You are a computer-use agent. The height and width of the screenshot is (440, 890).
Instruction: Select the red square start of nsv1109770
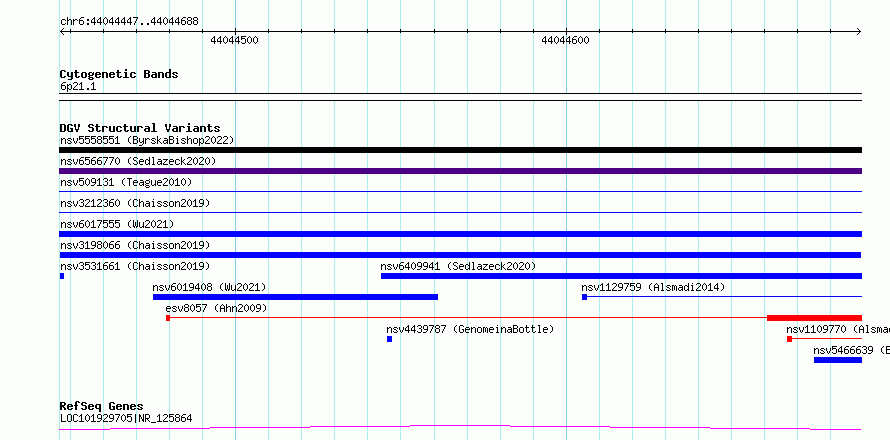(790, 339)
